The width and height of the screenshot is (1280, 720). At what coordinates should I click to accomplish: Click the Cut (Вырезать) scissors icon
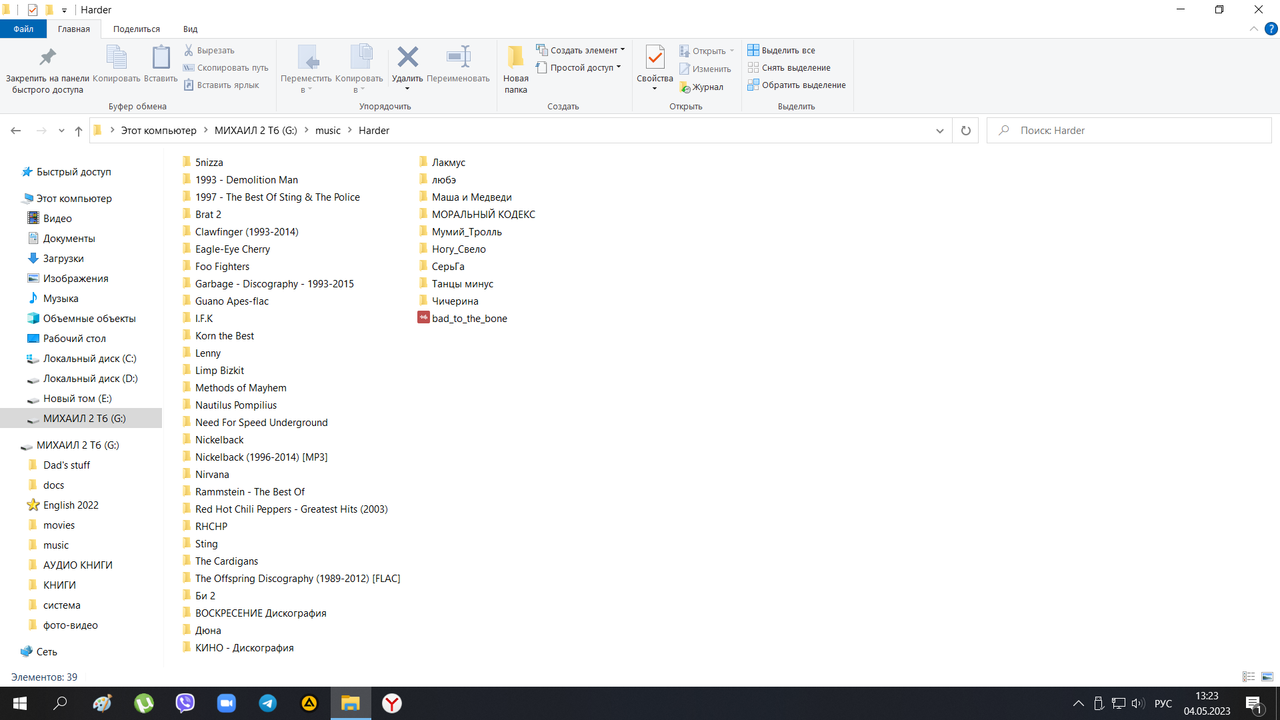pyautogui.click(x=189, y=50)
